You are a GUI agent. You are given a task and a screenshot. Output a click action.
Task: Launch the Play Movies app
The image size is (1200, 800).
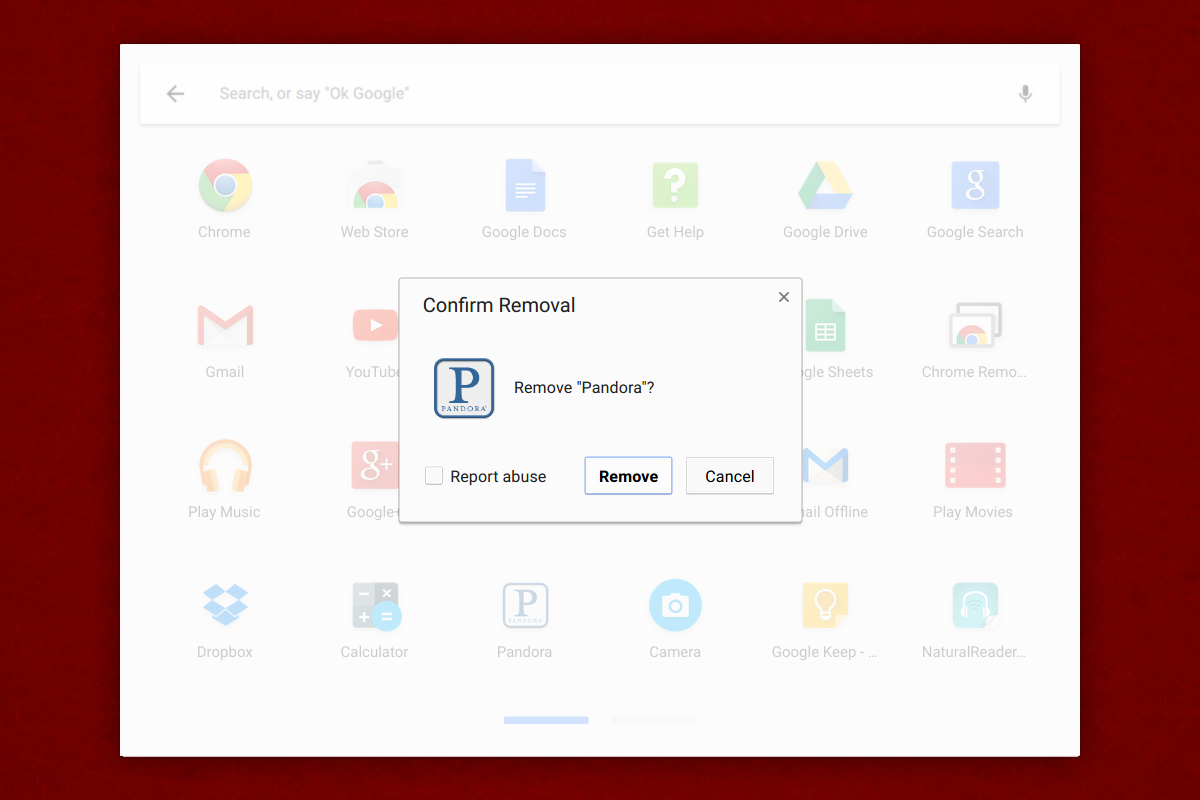pos(975,466)
